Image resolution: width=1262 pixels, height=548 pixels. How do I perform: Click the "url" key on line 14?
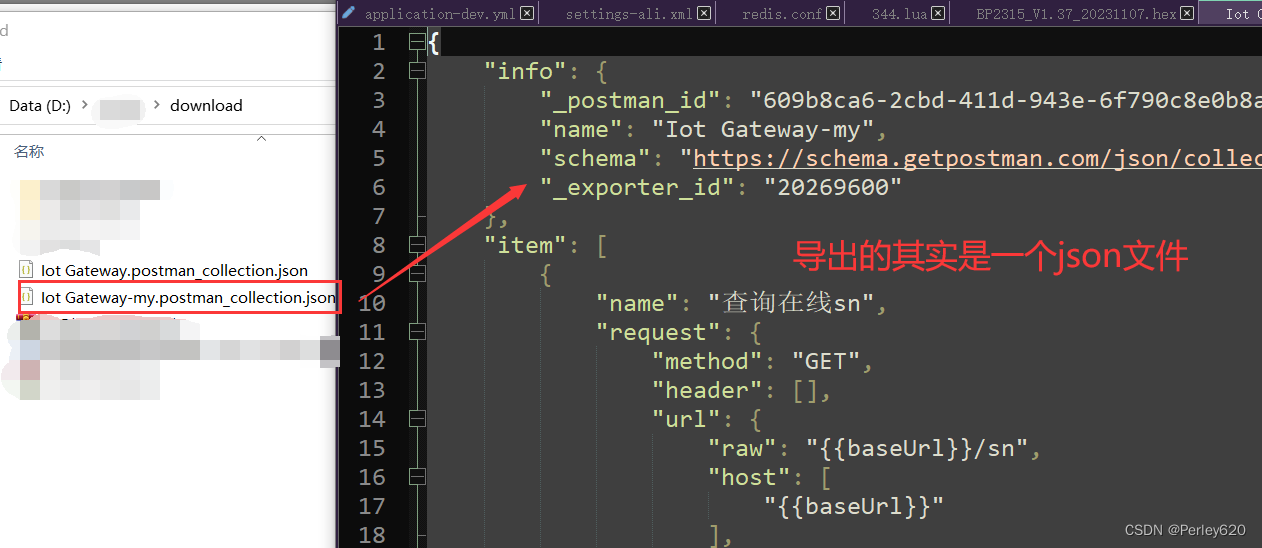[x=686, y=419]
